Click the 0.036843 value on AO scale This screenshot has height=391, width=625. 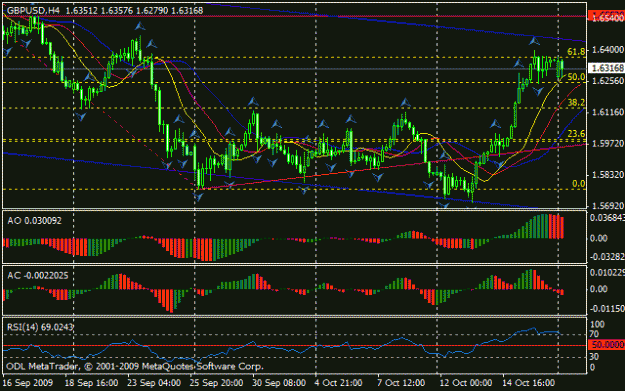coord(607,218)
